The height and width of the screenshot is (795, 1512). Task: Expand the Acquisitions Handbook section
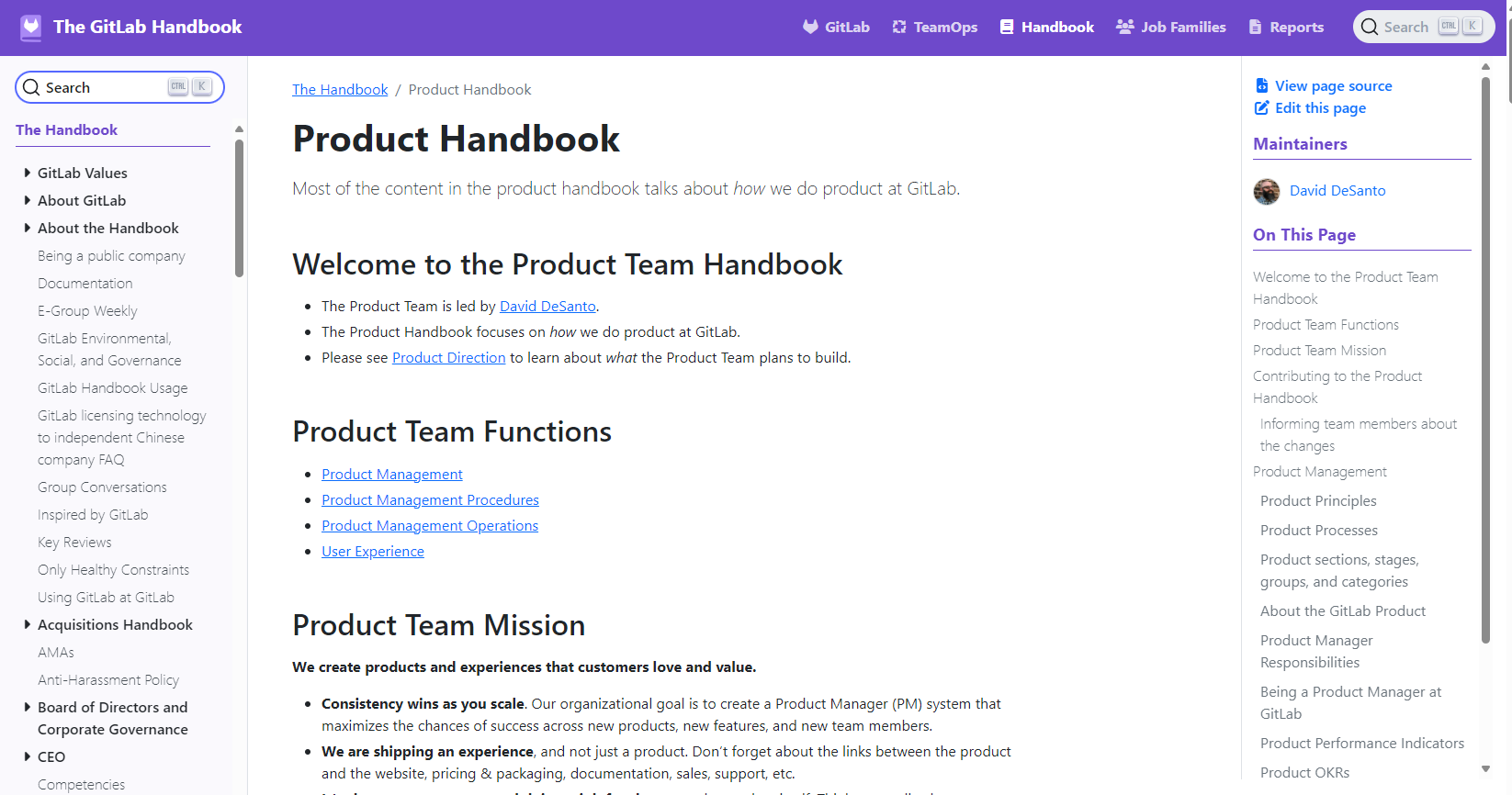28,624
